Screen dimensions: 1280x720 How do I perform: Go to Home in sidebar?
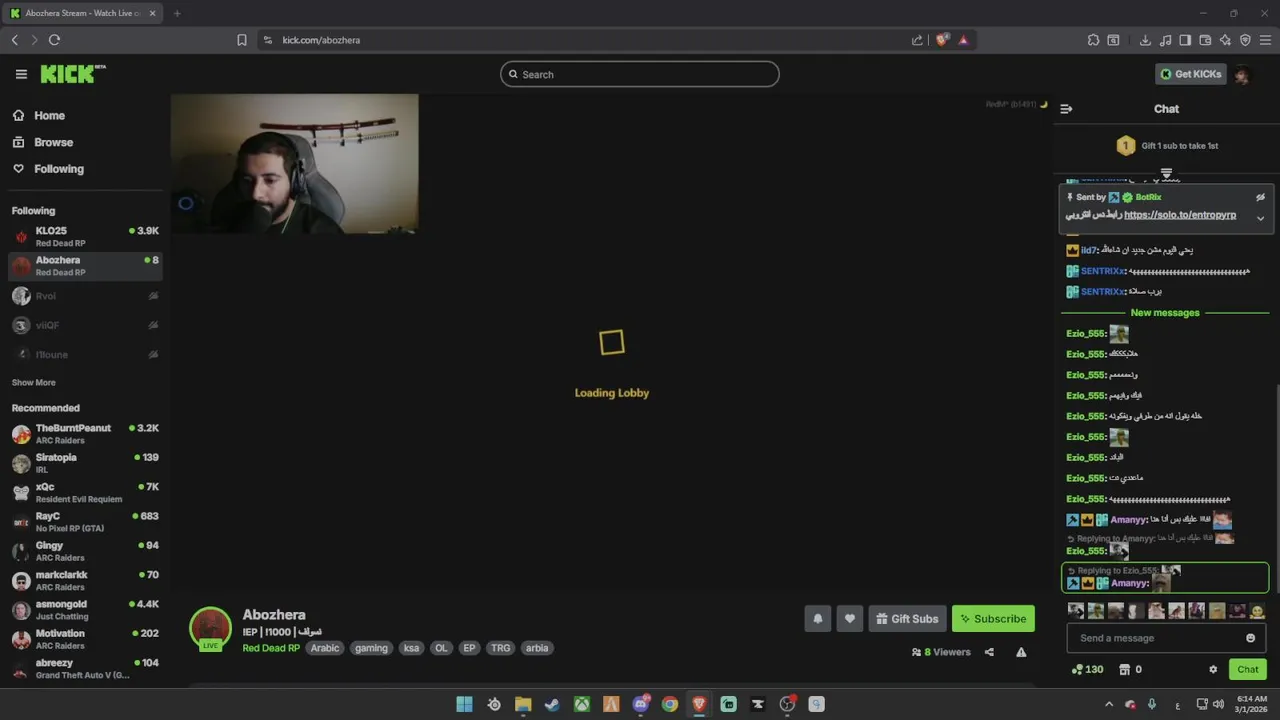pyautogui.click(x=49, y=116)
